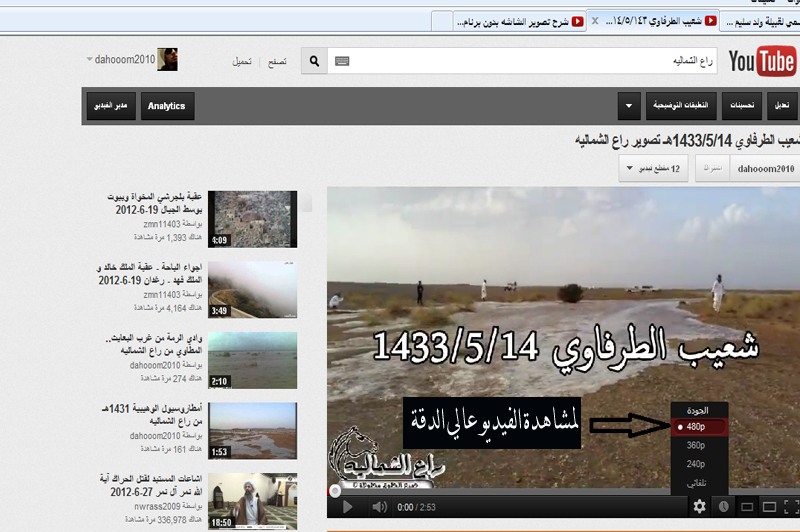The width and height of the screenshot is (800, 532).
Task: Close the active browser tab with X
Action: pyautogui.click(x=595, y=21)
